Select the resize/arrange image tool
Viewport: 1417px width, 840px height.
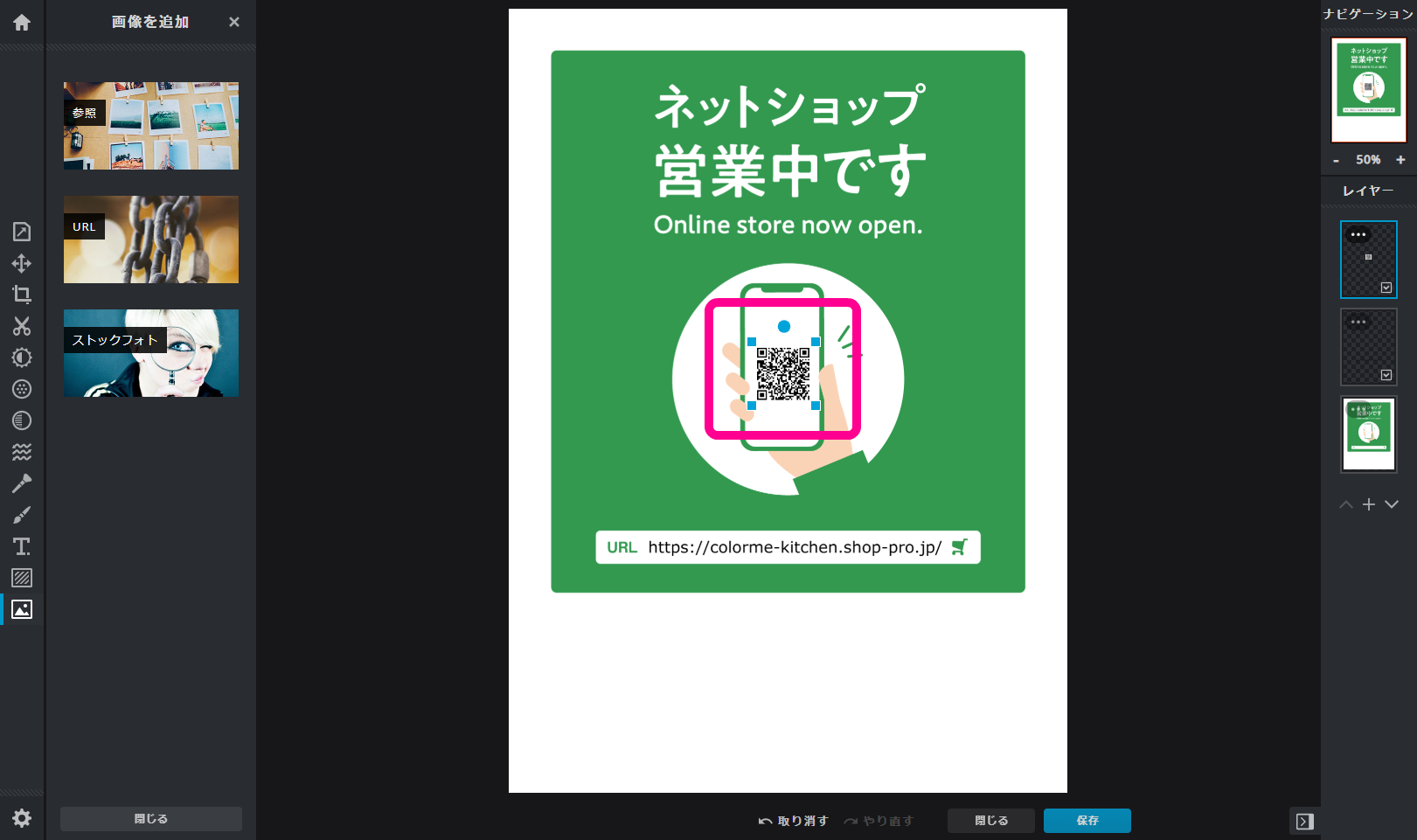coord(22,232)
